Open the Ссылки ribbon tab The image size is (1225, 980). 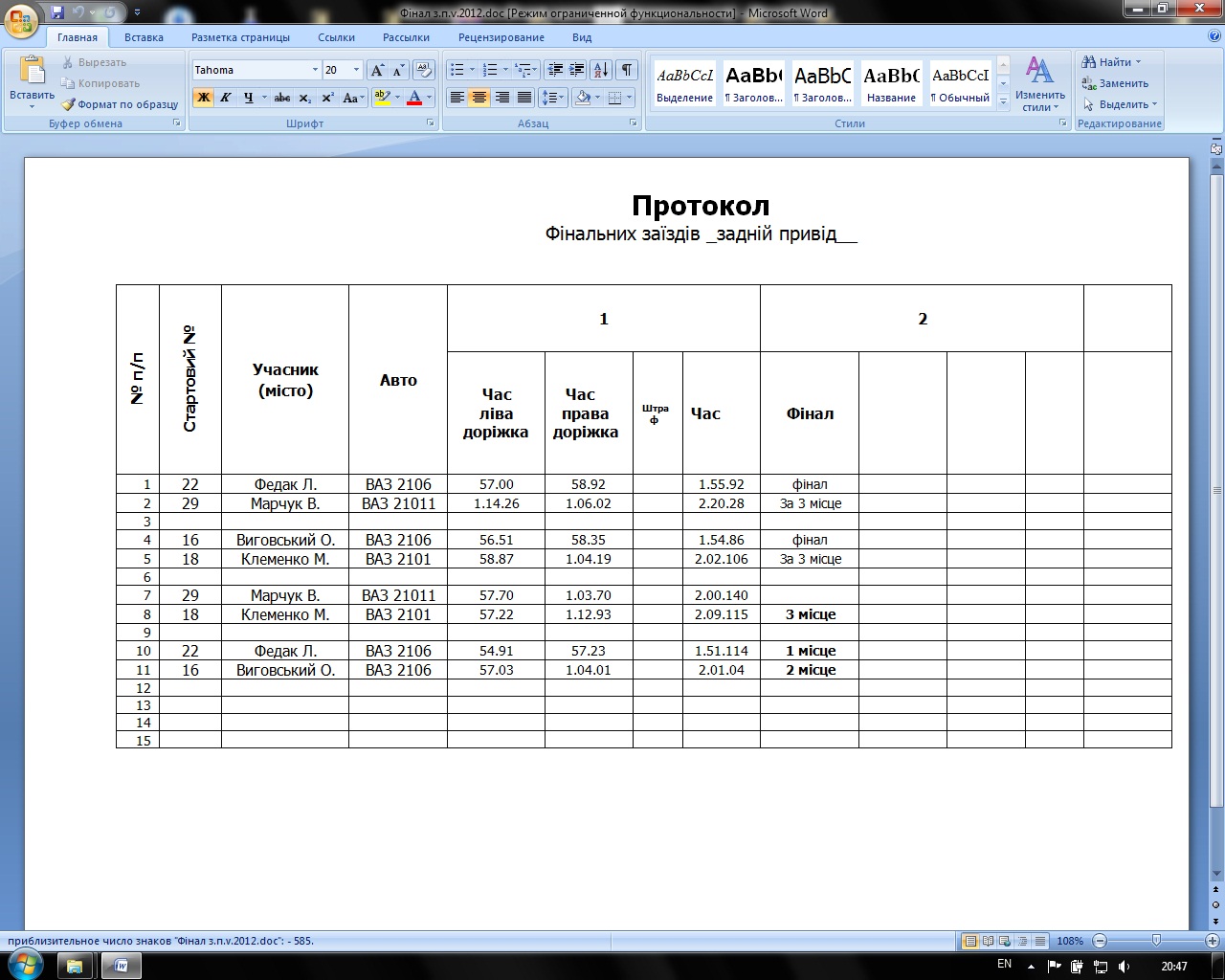pos(336,37)
